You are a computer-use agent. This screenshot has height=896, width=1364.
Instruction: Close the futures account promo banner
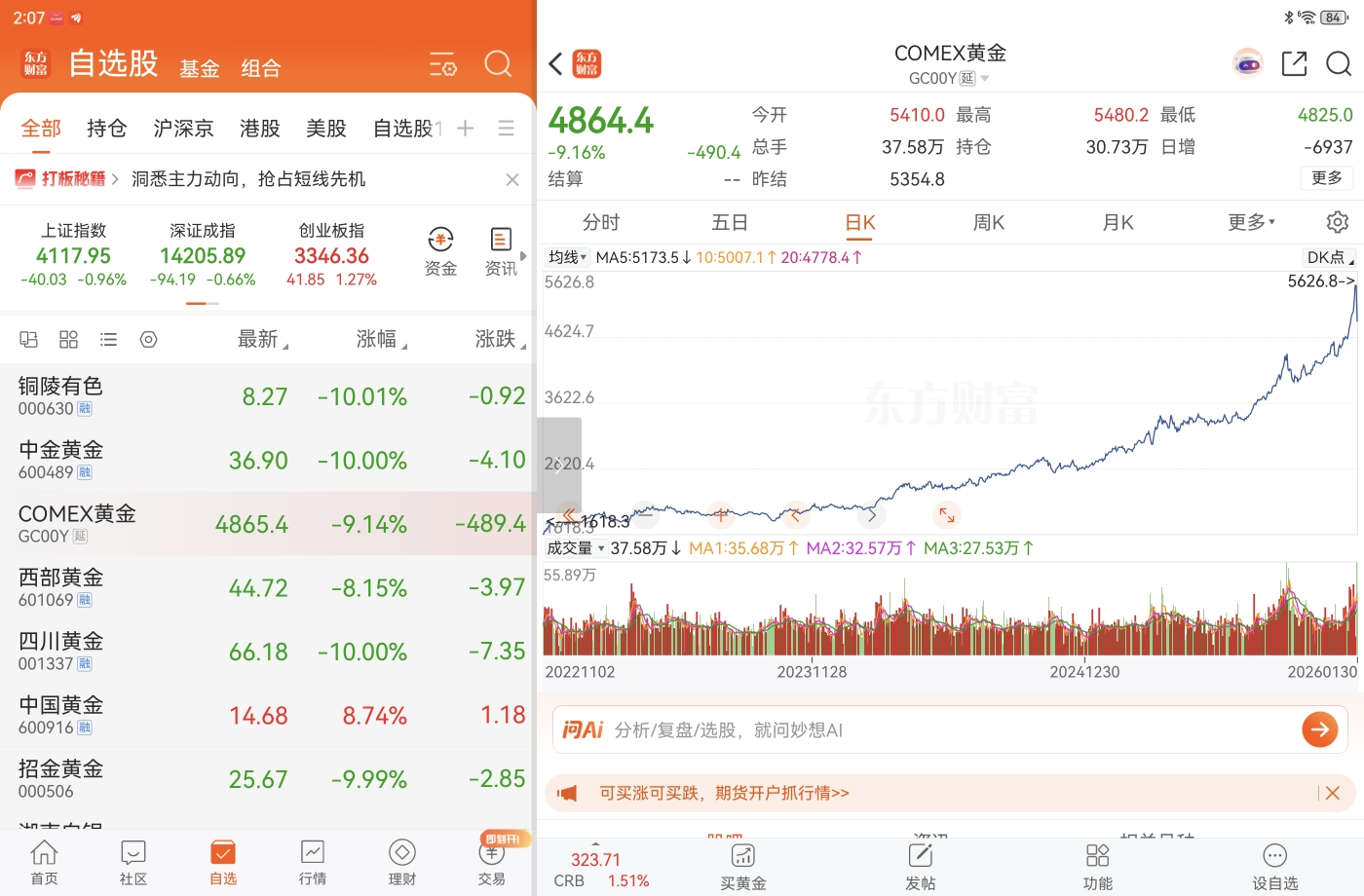[x=1332, y=793]
